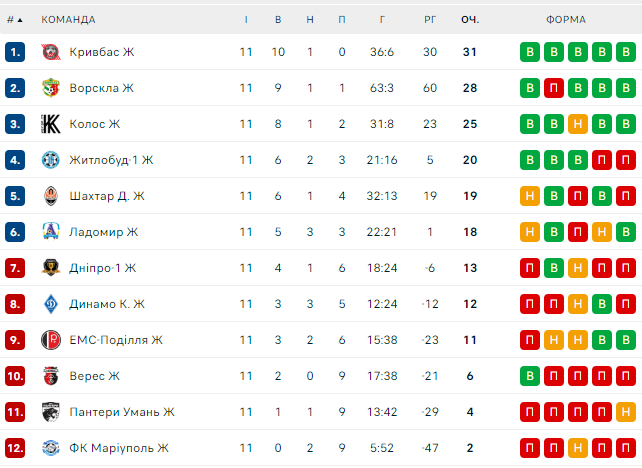Click the Колос Ж team logo
Screen dimensions: 642x468
tap(51, 124)
